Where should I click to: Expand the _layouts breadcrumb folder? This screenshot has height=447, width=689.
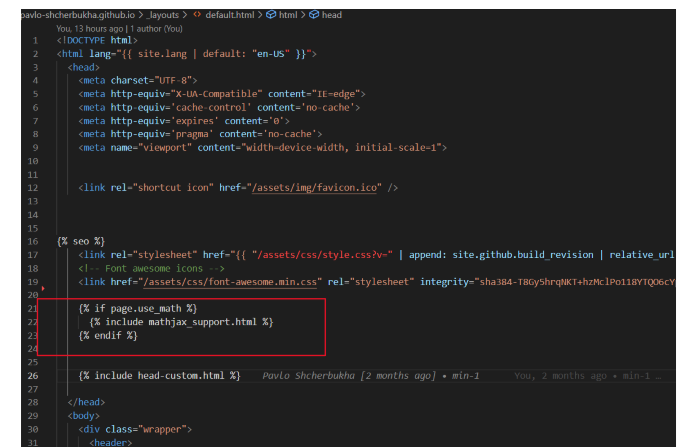pyautogui.click(x=163, y=15)
